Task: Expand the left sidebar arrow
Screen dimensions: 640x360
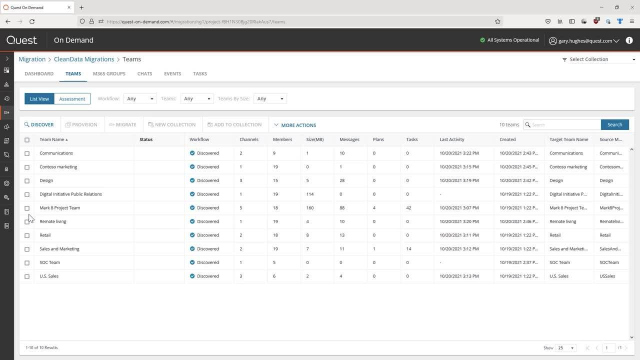Action: point(7,59)
